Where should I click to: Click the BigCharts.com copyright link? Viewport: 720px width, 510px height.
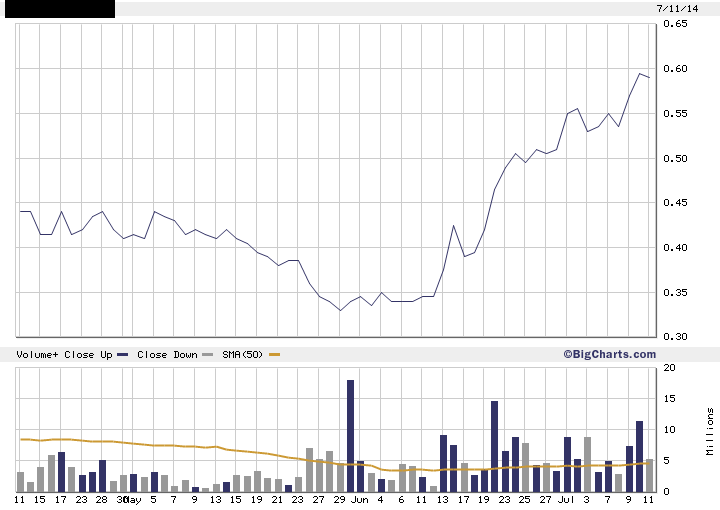click(609, 354)
